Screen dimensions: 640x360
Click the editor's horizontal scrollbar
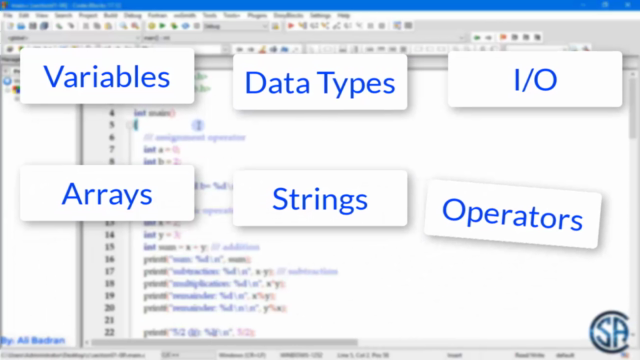click(224, 342)
